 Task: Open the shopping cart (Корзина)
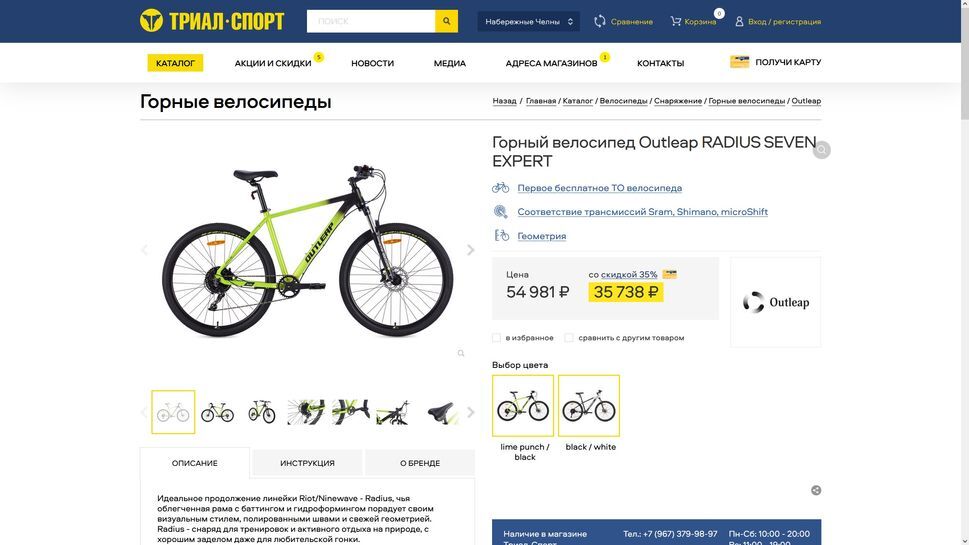pos(676,21)
